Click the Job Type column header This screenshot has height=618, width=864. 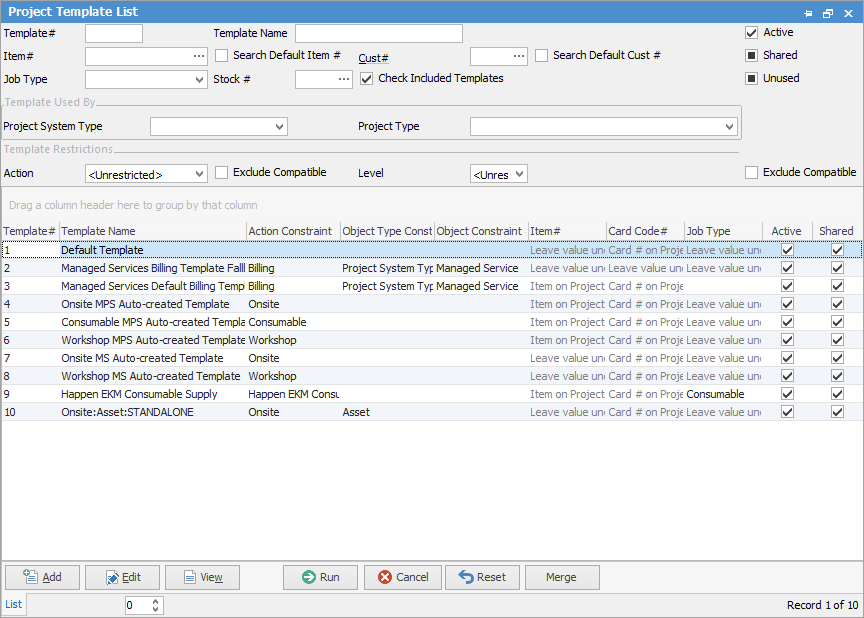723,231
